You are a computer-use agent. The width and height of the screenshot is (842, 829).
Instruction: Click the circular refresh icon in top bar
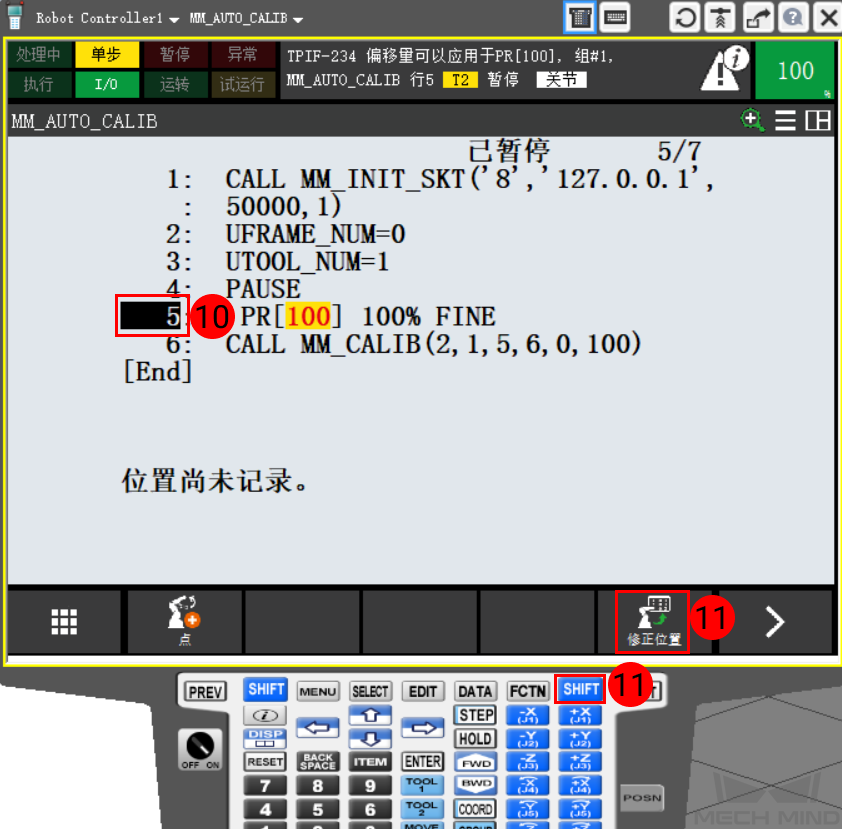click(x=685, y=18)
